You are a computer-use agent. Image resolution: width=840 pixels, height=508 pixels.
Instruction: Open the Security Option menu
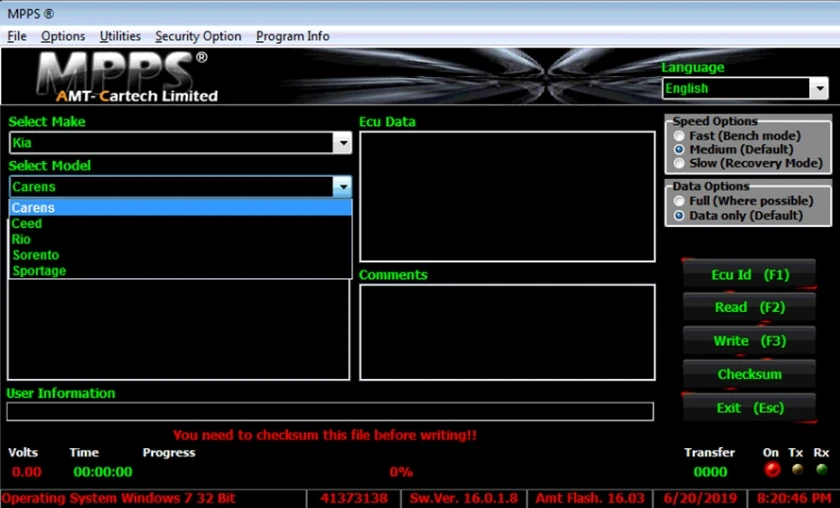tap(198, 36)
